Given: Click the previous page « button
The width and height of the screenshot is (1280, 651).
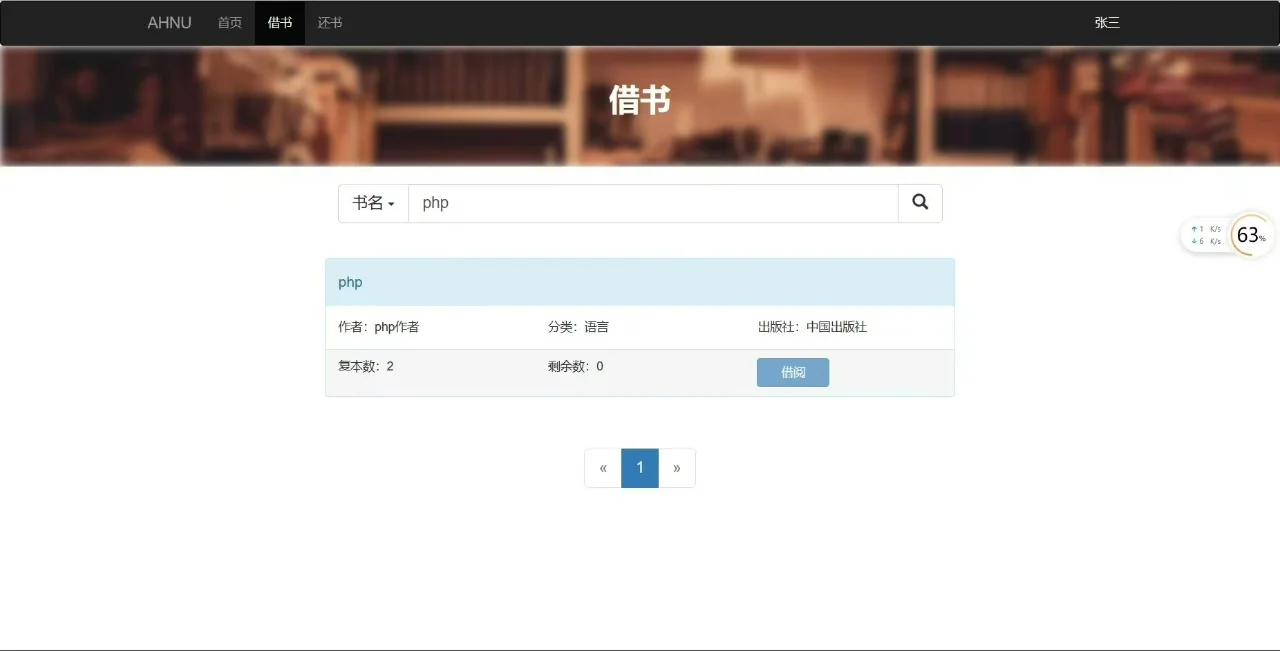Looking at the screenshot, I should (x=602, y=467).
